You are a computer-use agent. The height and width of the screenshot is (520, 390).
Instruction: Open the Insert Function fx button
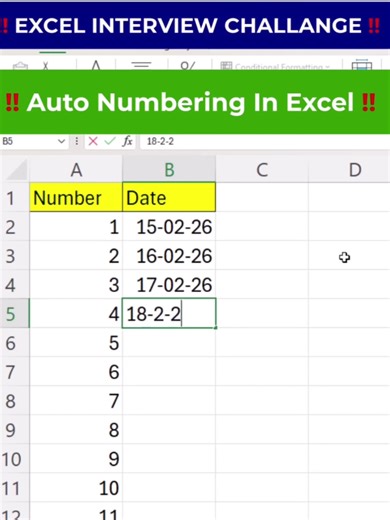coord(127,141)
